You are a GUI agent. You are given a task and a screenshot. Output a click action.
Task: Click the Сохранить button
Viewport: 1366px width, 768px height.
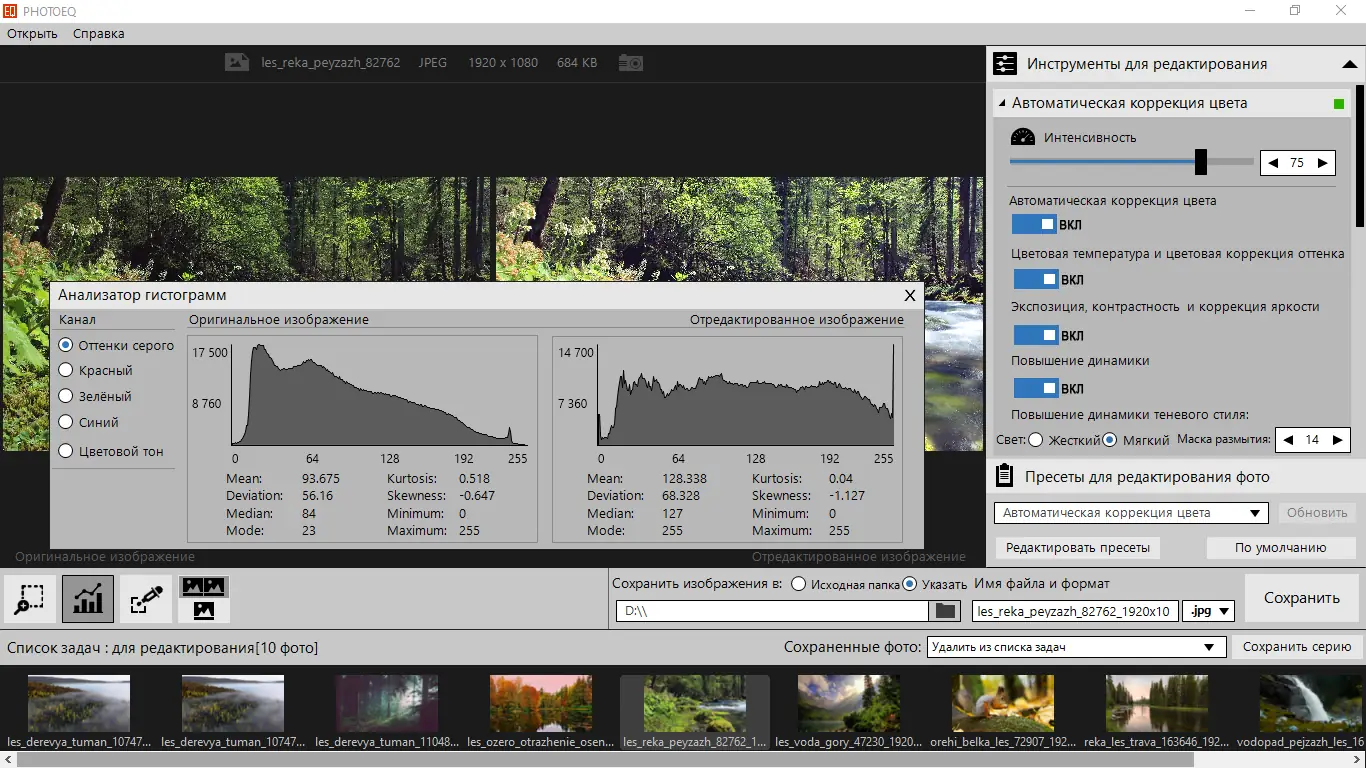tap(1302, 598)
